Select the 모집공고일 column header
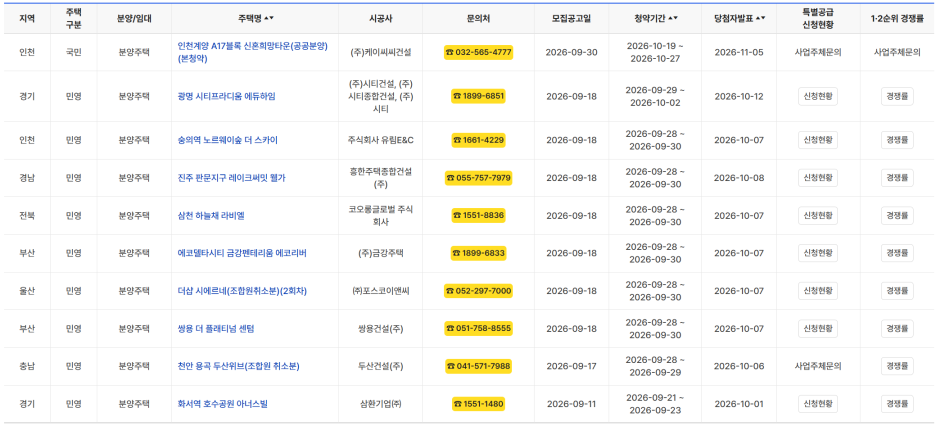The height and width of the screenshot is (426, 936). click(571, 18)
